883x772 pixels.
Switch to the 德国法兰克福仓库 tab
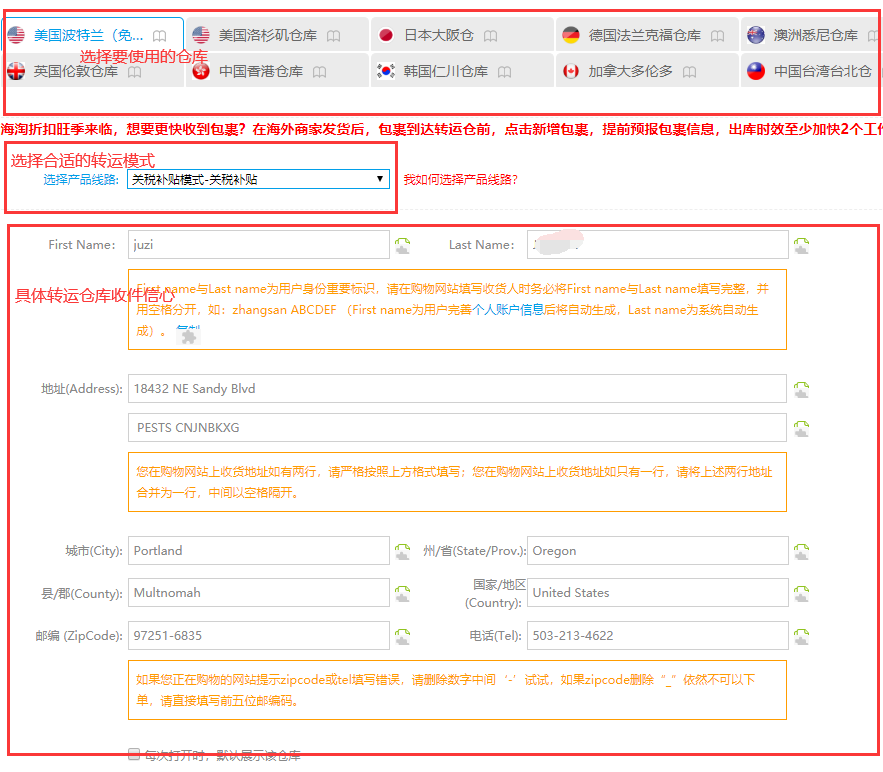pyautogui.click(x=647, y=35)
